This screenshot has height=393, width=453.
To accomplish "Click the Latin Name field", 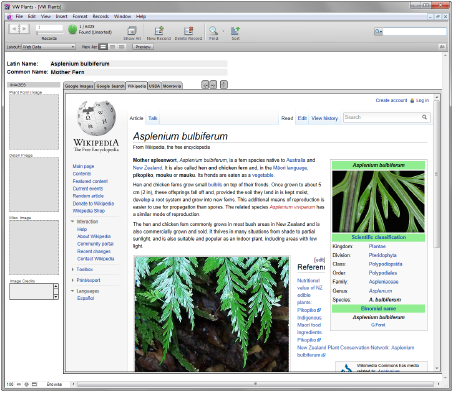I will (138, 64).
